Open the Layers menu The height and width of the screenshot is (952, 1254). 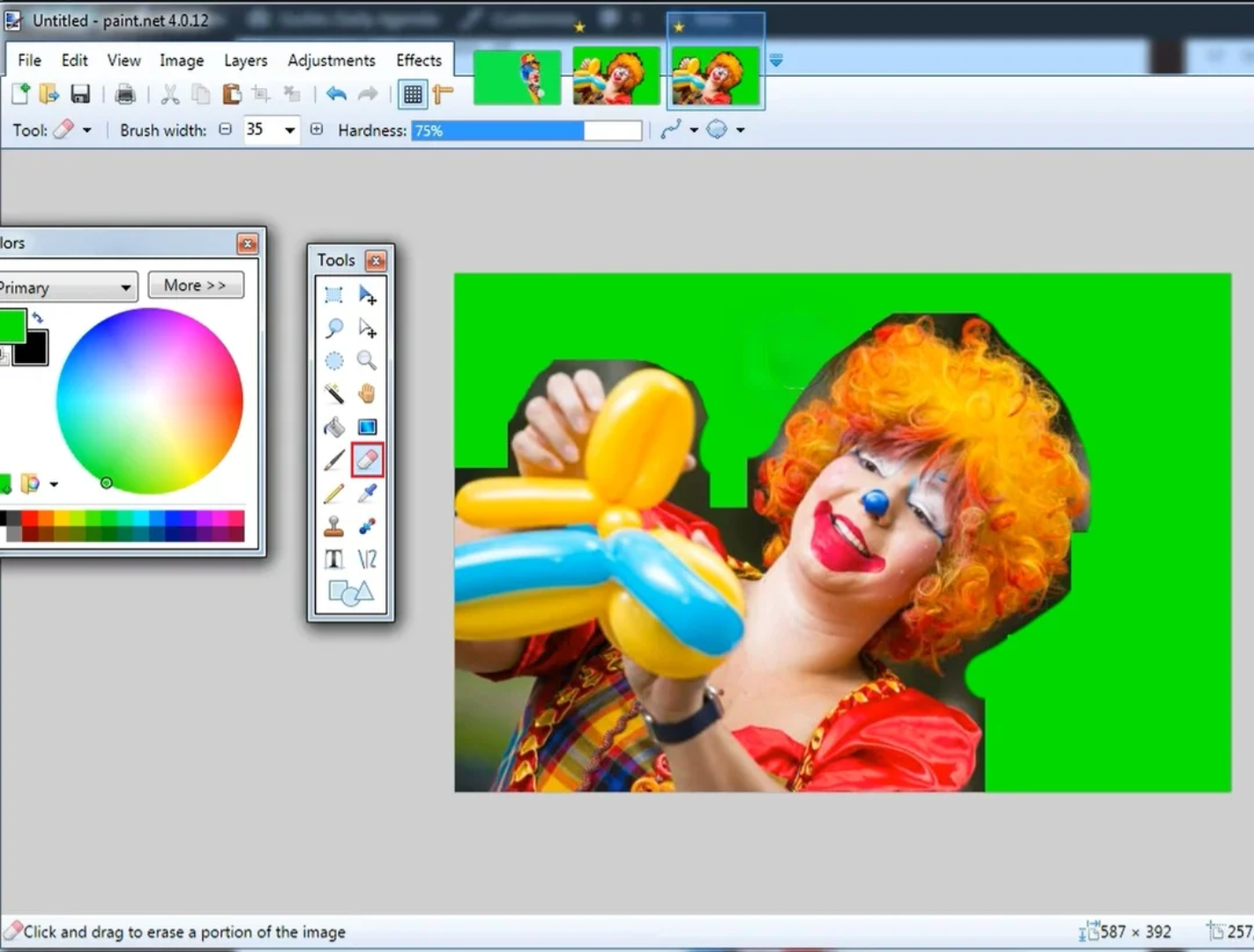[x=245, y=60]
